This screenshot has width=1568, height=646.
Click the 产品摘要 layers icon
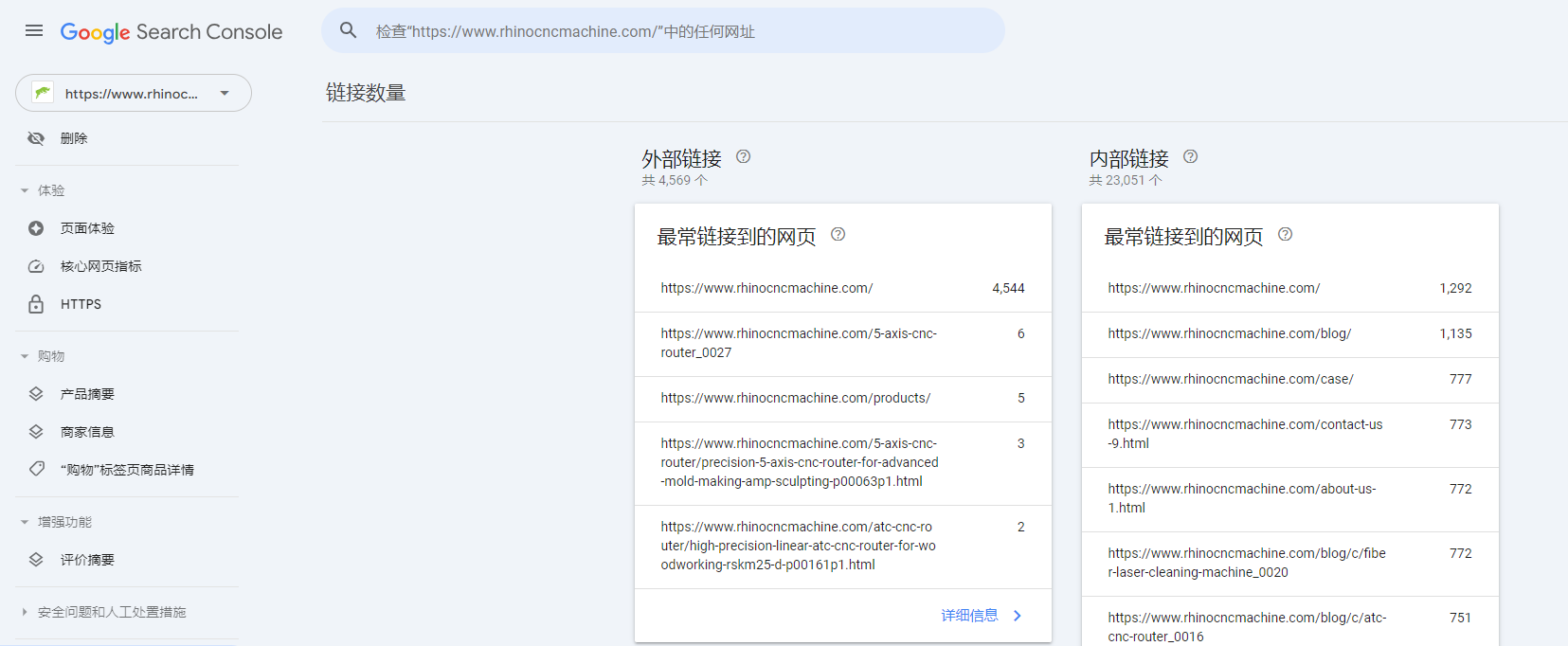pyautogui.click(x=36, y=394)
